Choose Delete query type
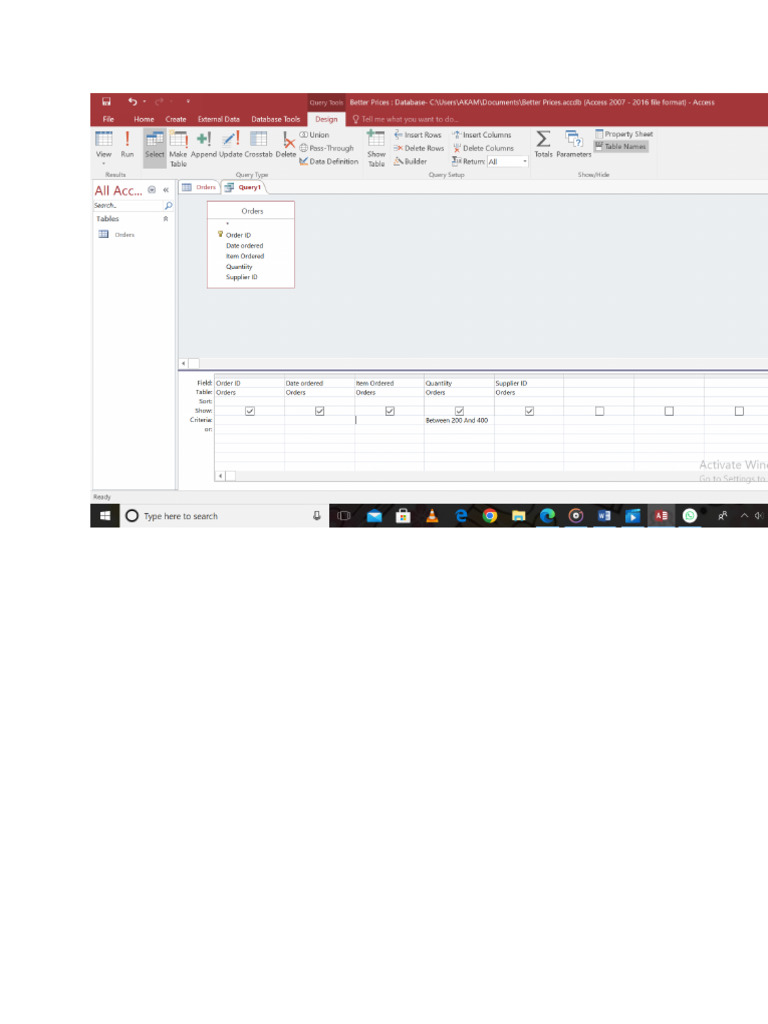This screenshot has height=1024, width=768. (286, 145)
